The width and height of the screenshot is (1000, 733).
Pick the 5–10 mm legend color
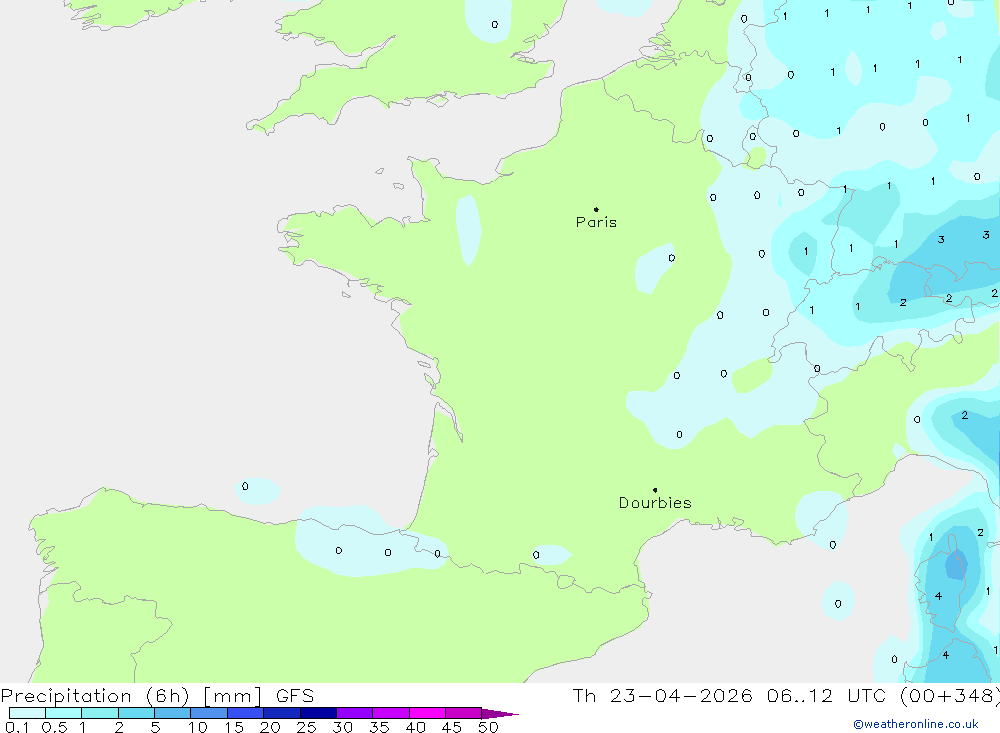[172, 713]
